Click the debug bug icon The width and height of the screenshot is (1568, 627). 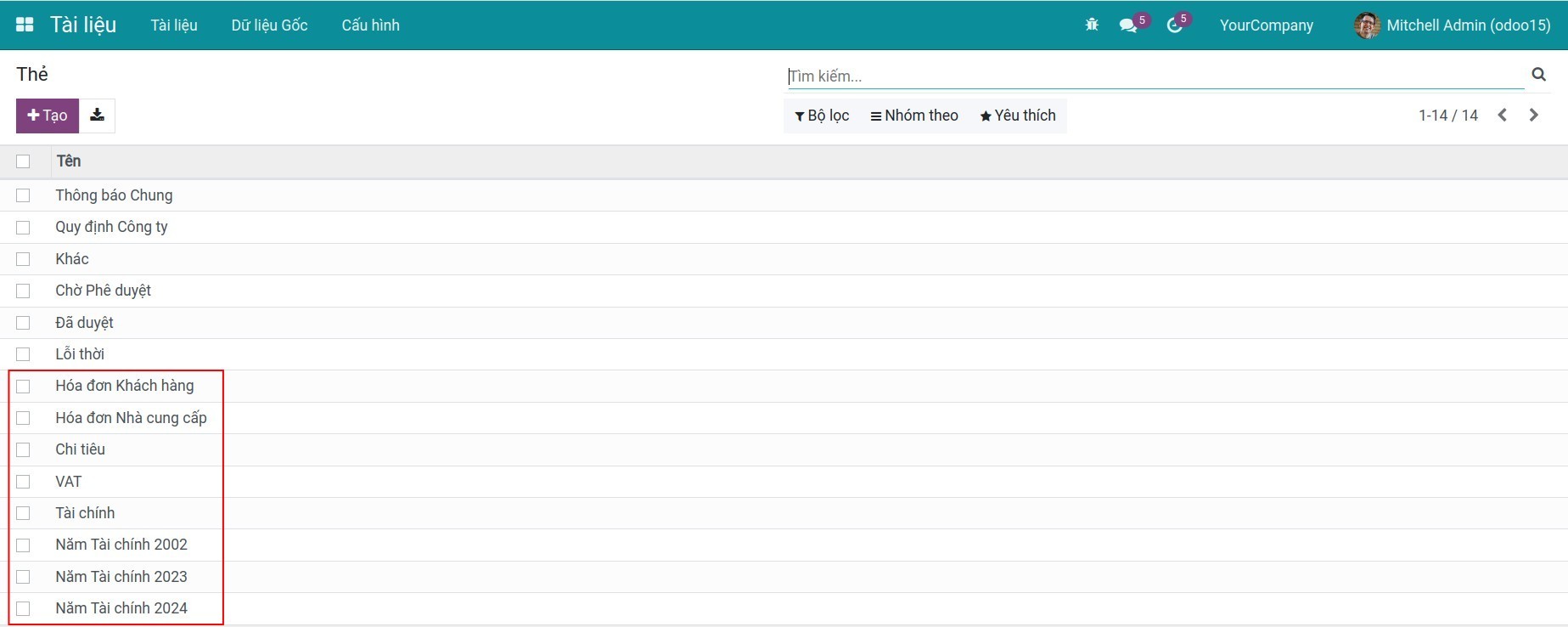click(x=1092, y=25)
